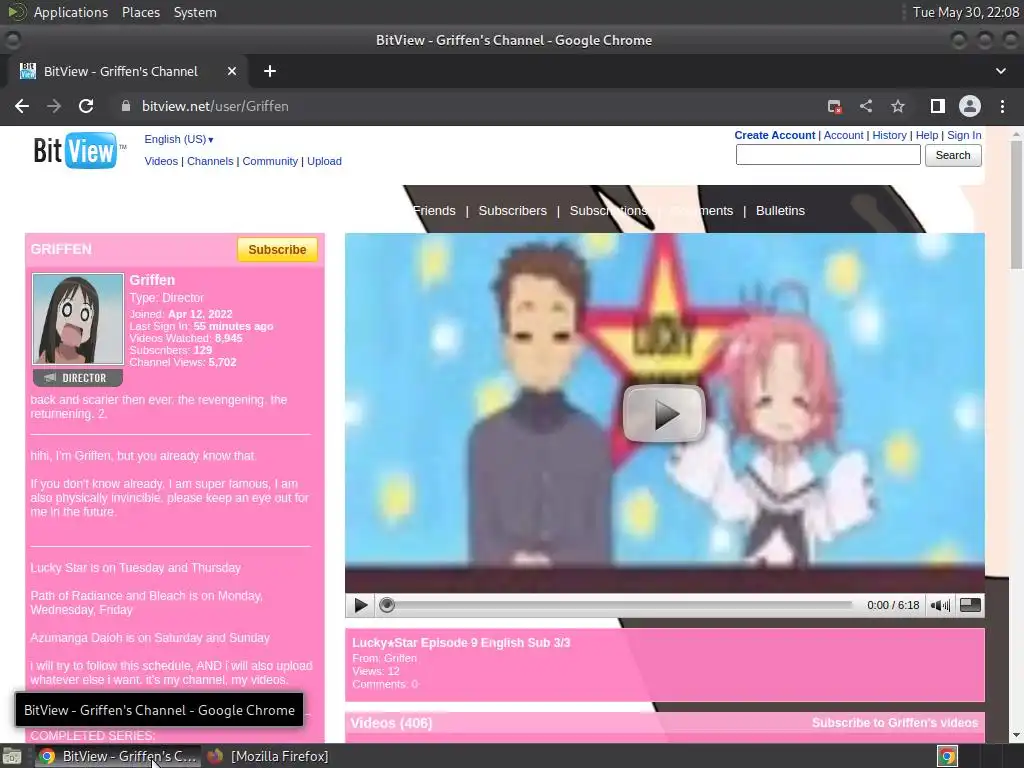Share this page via share icon
The image size is (1024, 768).
tap(866, 106)
